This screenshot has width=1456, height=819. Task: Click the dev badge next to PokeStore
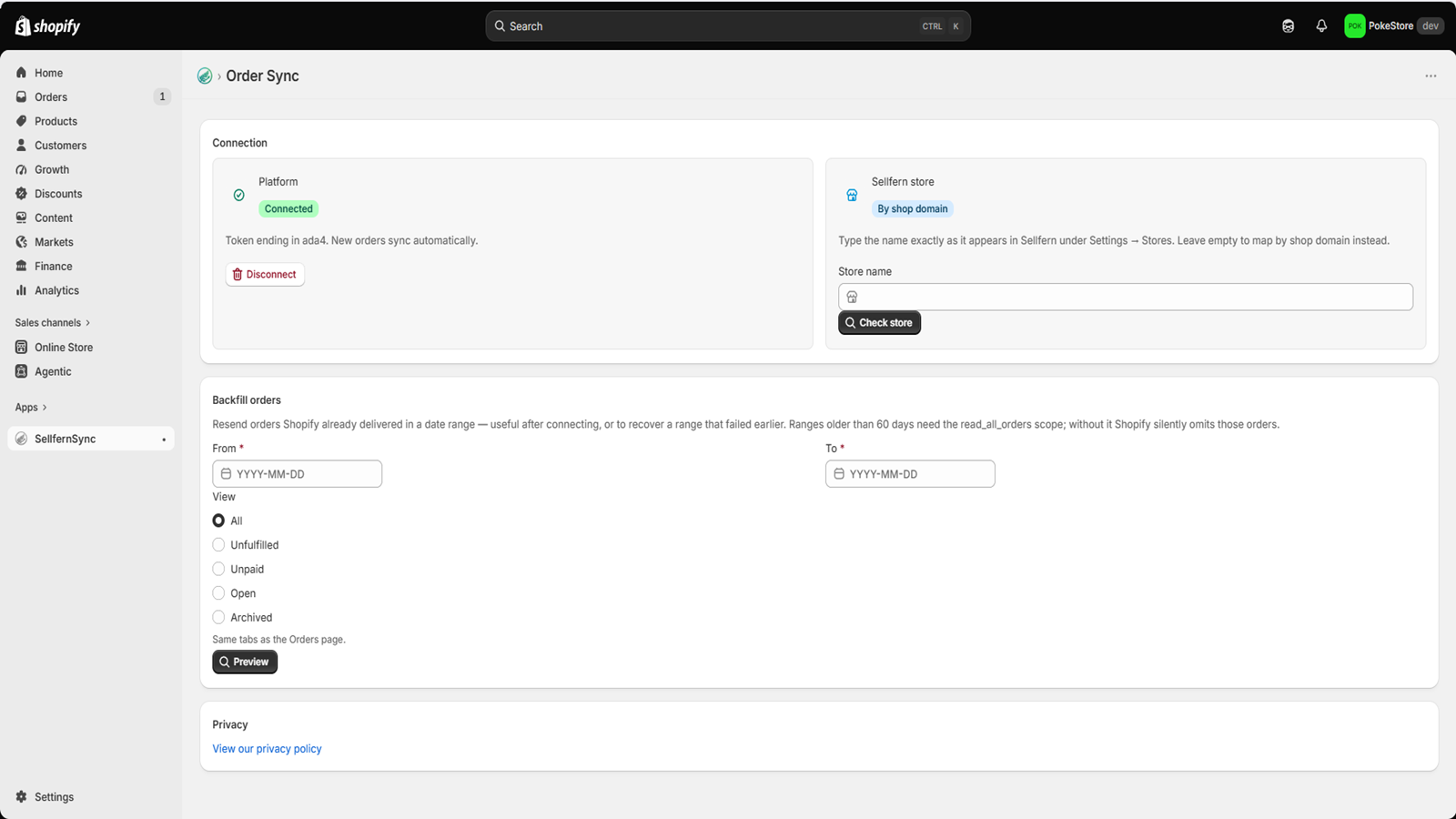(1431, 26)
